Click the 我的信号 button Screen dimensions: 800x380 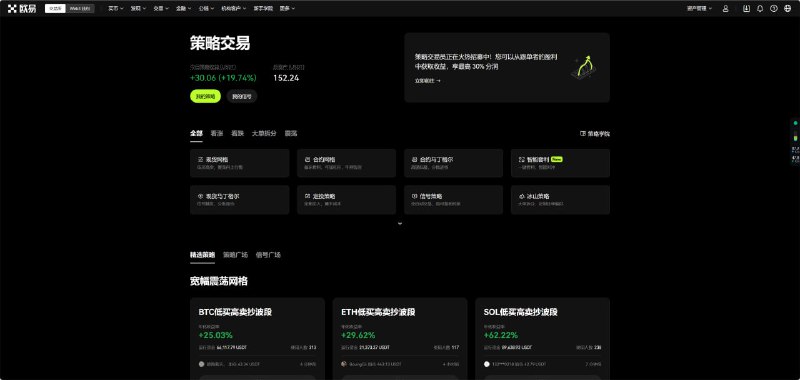(242, 96)
